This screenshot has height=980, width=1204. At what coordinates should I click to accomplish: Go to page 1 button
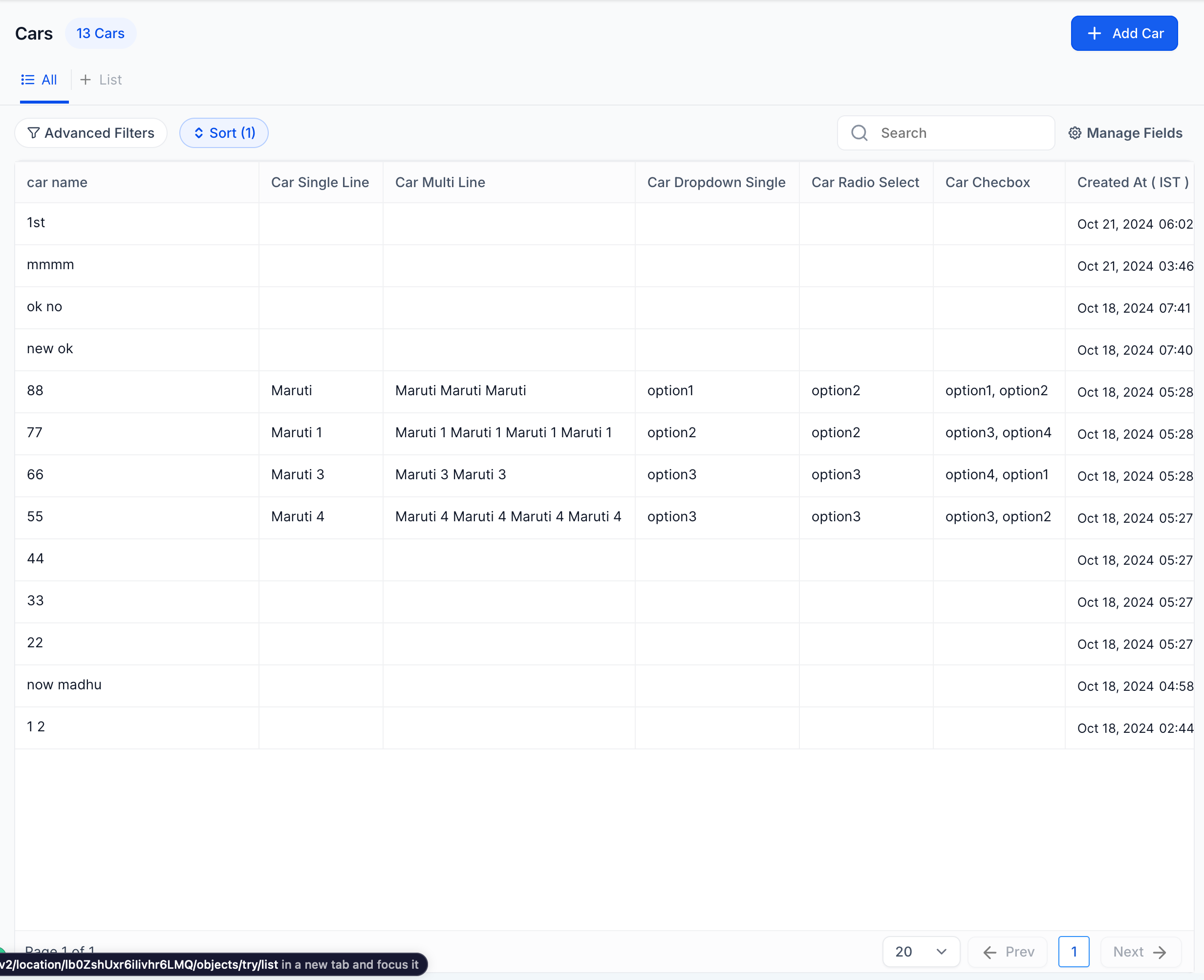click(1074, 952)
